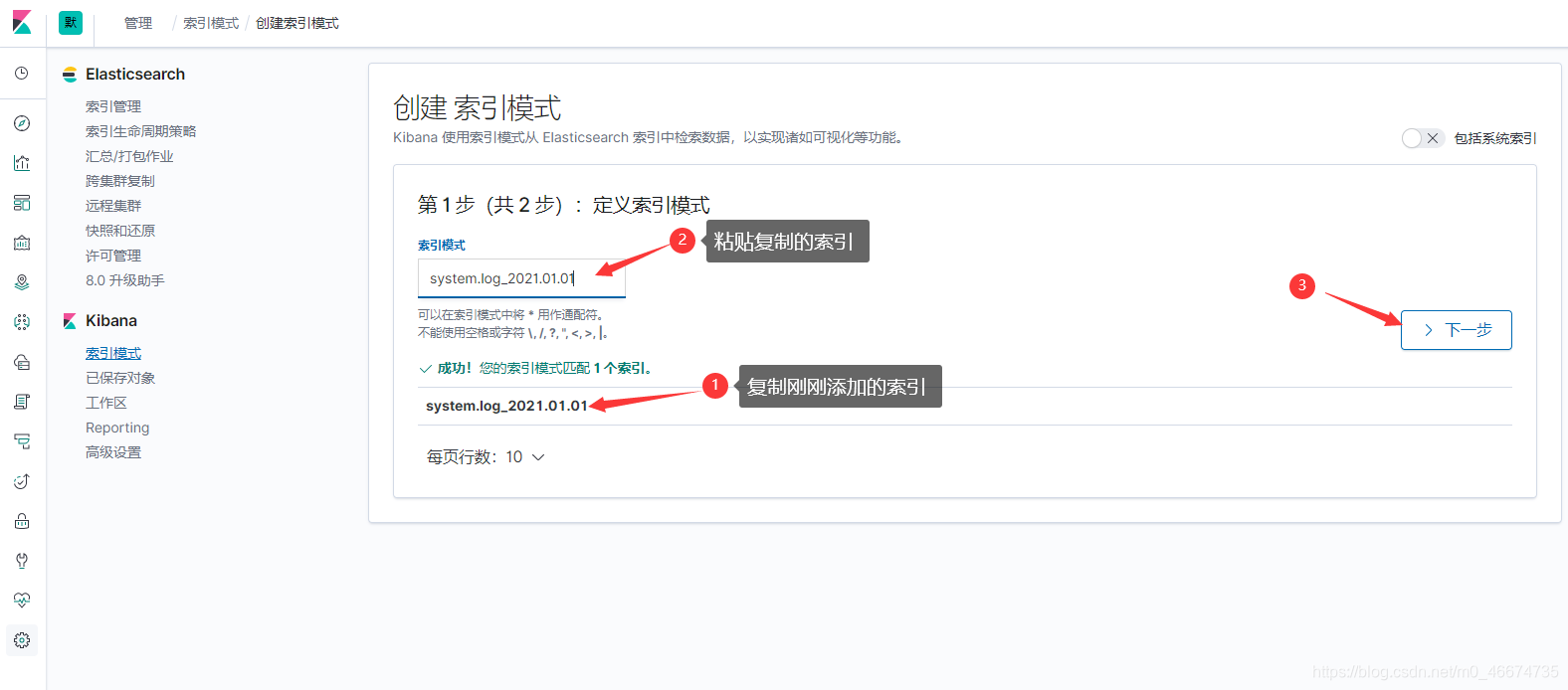Screen dimensions: 1568x690
Task: Open Visualize chart icon in sidebar
Action: (x=22, y=163)
